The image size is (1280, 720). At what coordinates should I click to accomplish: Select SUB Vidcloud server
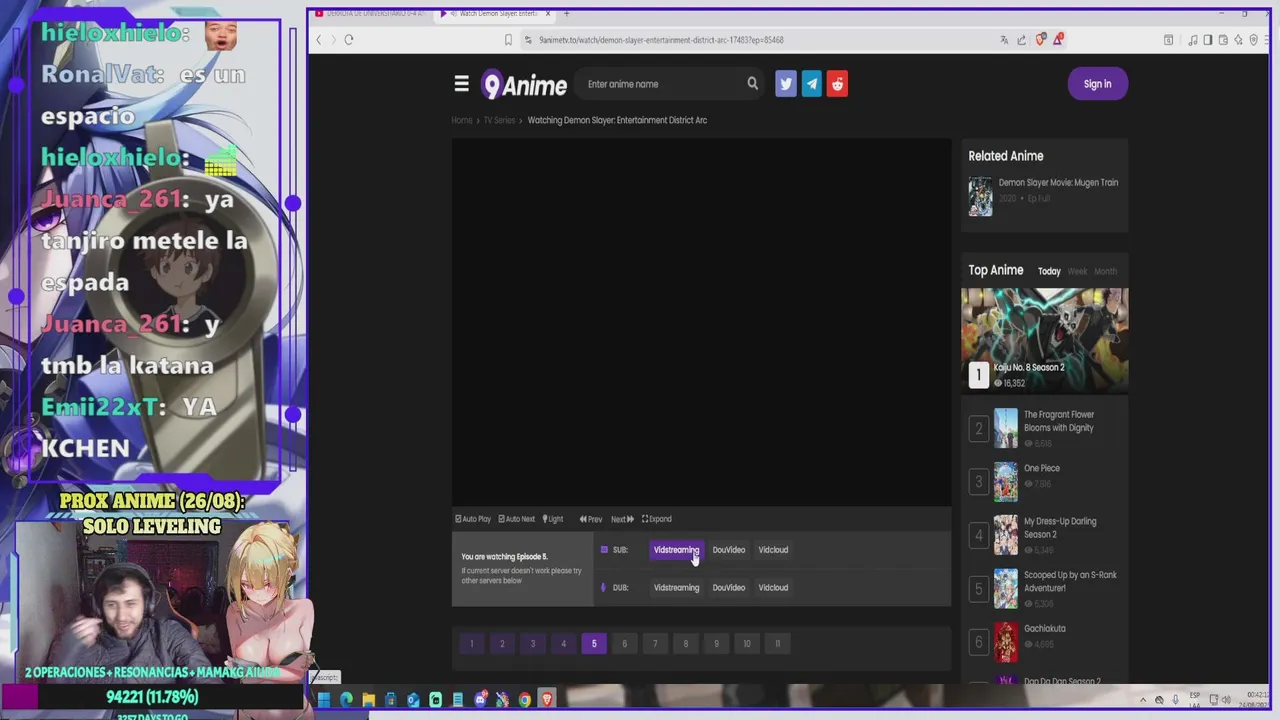[x=773, y=550]
